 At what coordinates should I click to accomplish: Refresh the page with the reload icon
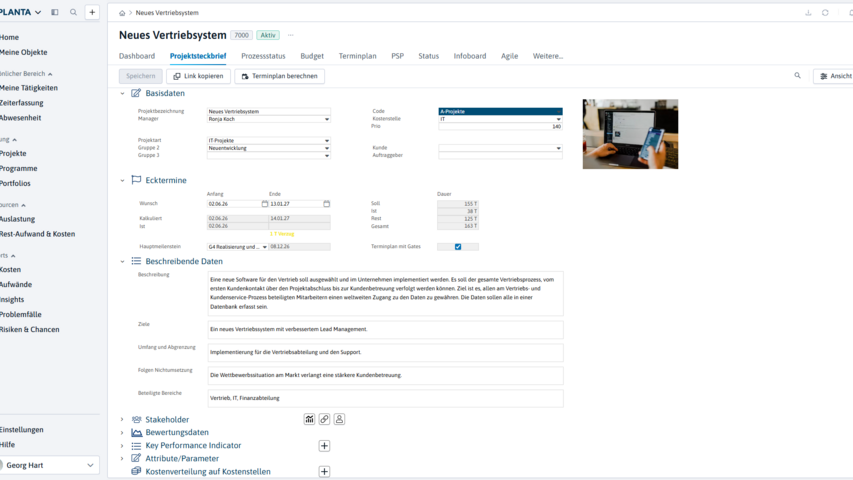[825, 13]
